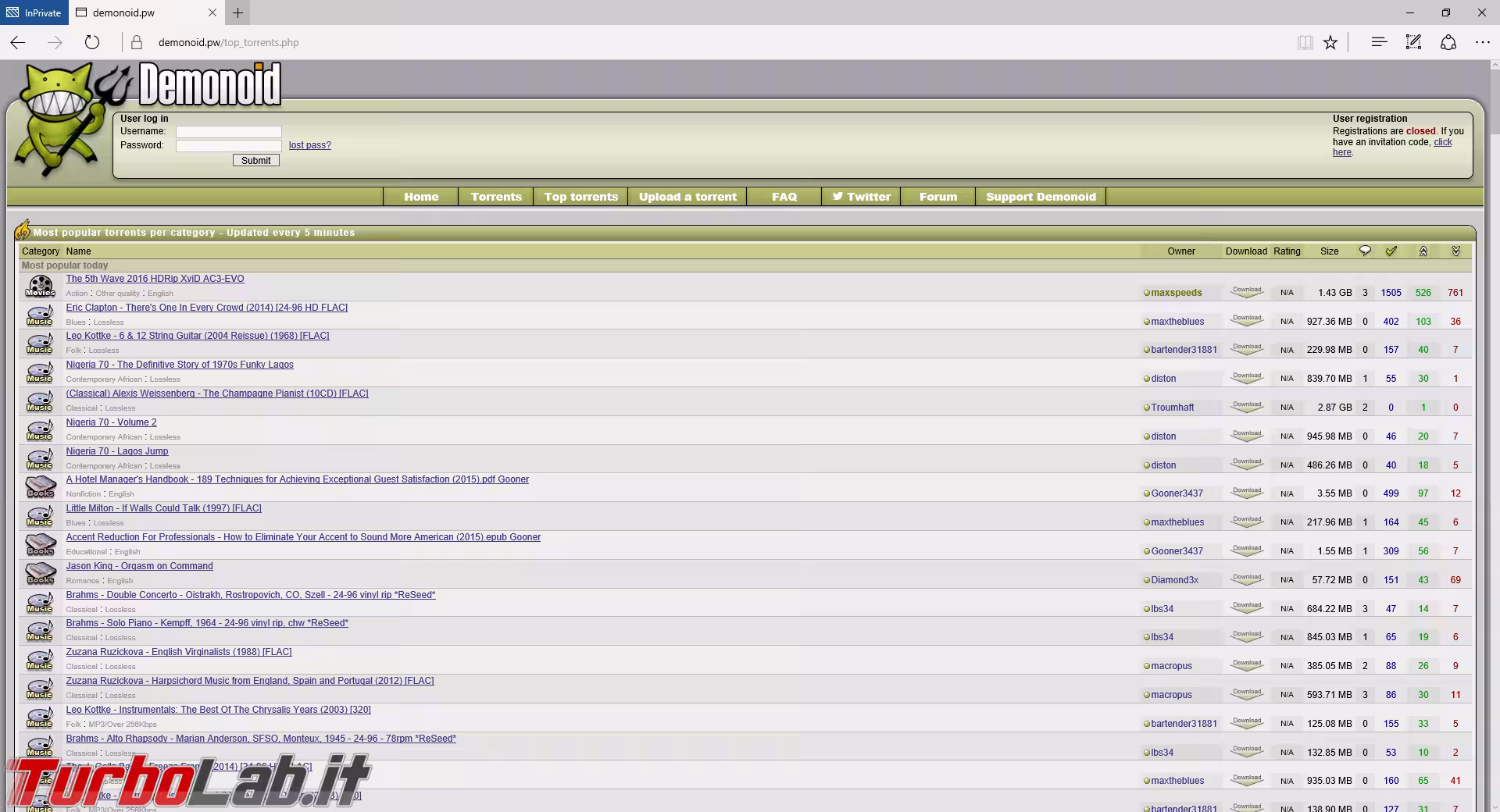Viewport: 1500px width, 812px height.
Task: Make a Web Note pen icon
Action: (x=1413, y=42)
